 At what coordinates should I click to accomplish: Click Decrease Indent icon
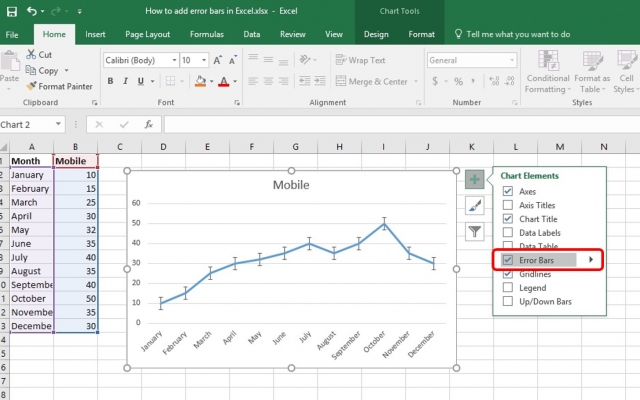click(304, 81)
